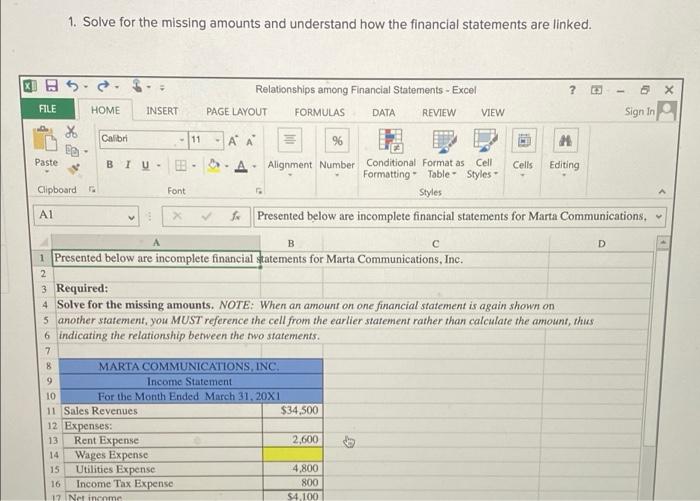Click the touch/mouse mode icon
700x501 pixels.
138,85
